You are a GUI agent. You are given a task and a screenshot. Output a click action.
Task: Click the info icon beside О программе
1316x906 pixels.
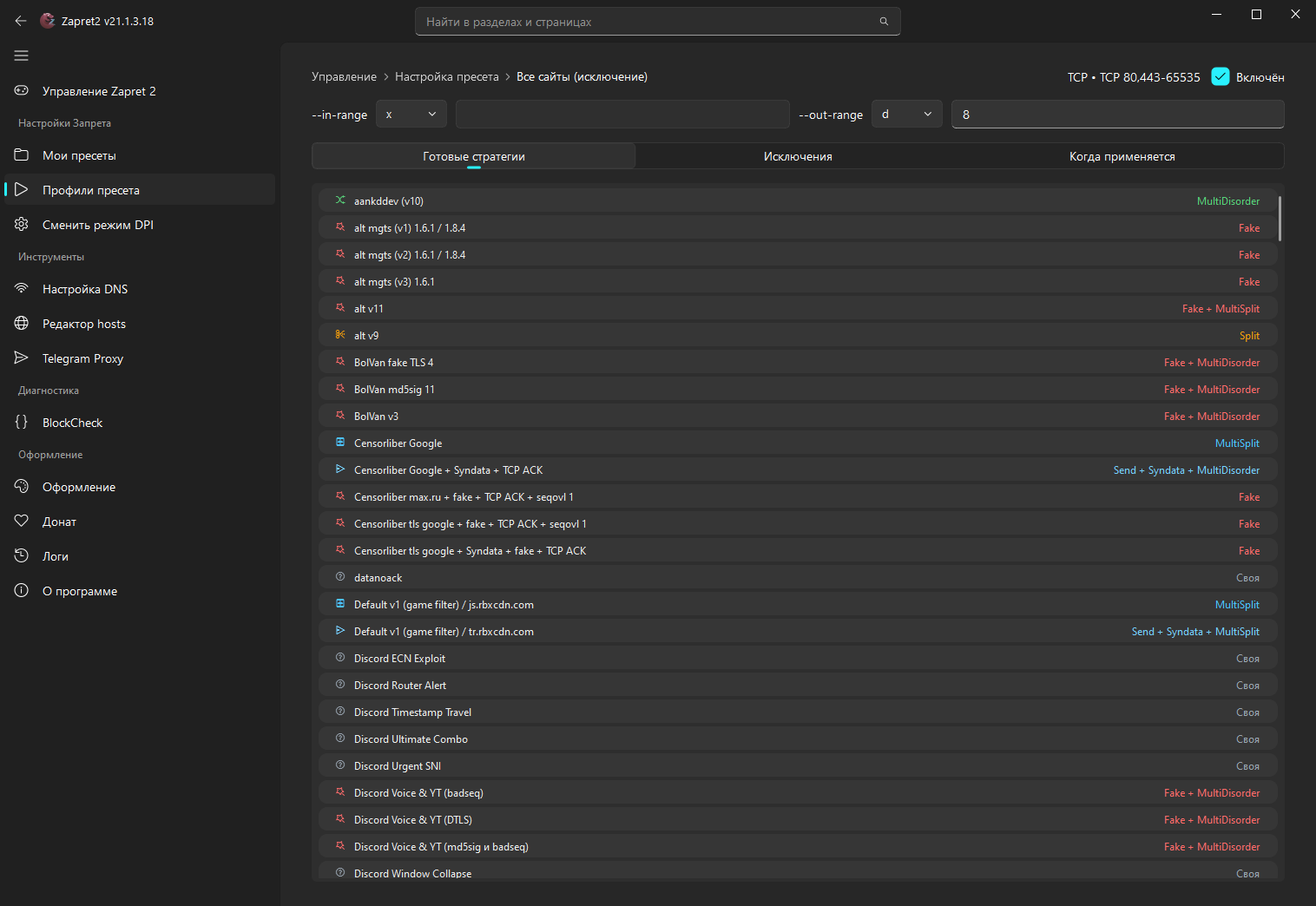(22, 590)
